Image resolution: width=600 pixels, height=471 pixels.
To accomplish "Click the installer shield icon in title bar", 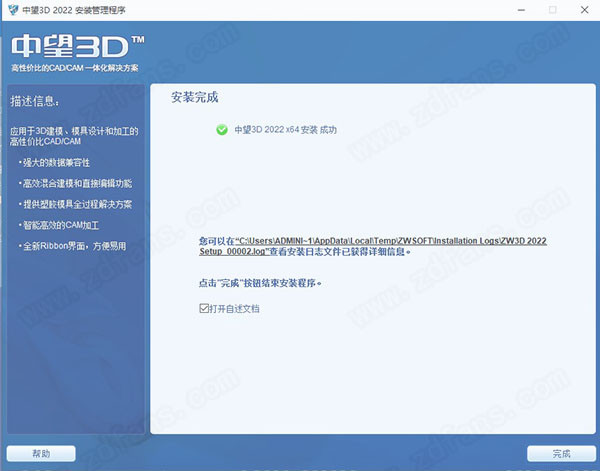I will (13, 10).
